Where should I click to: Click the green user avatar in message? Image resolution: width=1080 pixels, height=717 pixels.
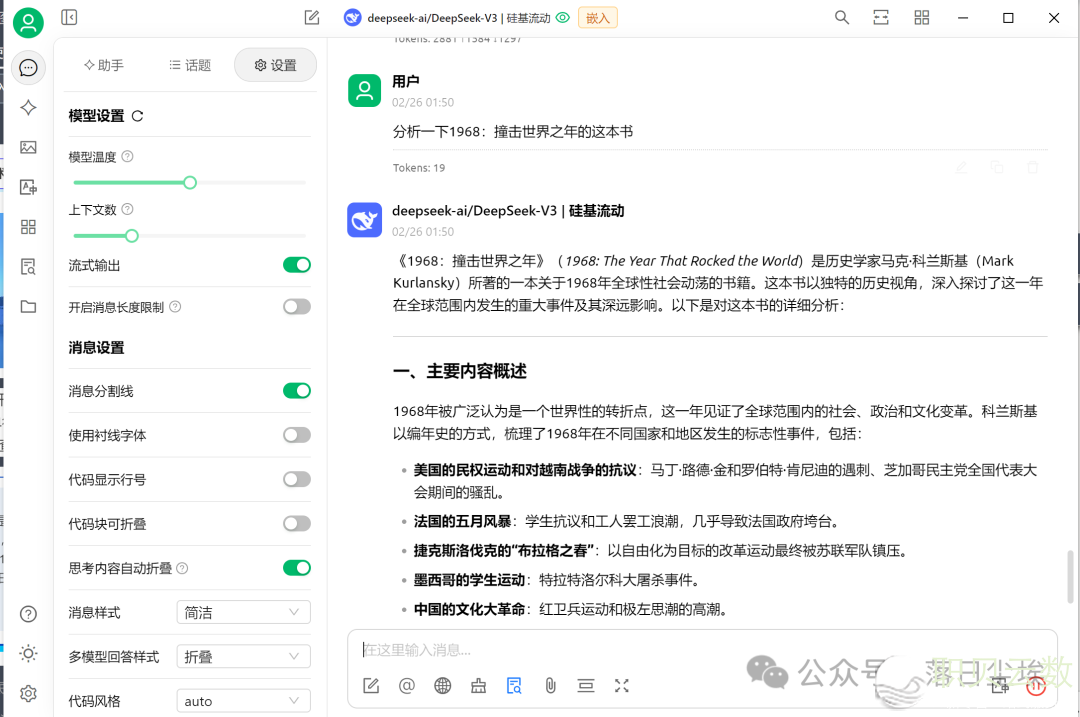[x=364, y=90]
